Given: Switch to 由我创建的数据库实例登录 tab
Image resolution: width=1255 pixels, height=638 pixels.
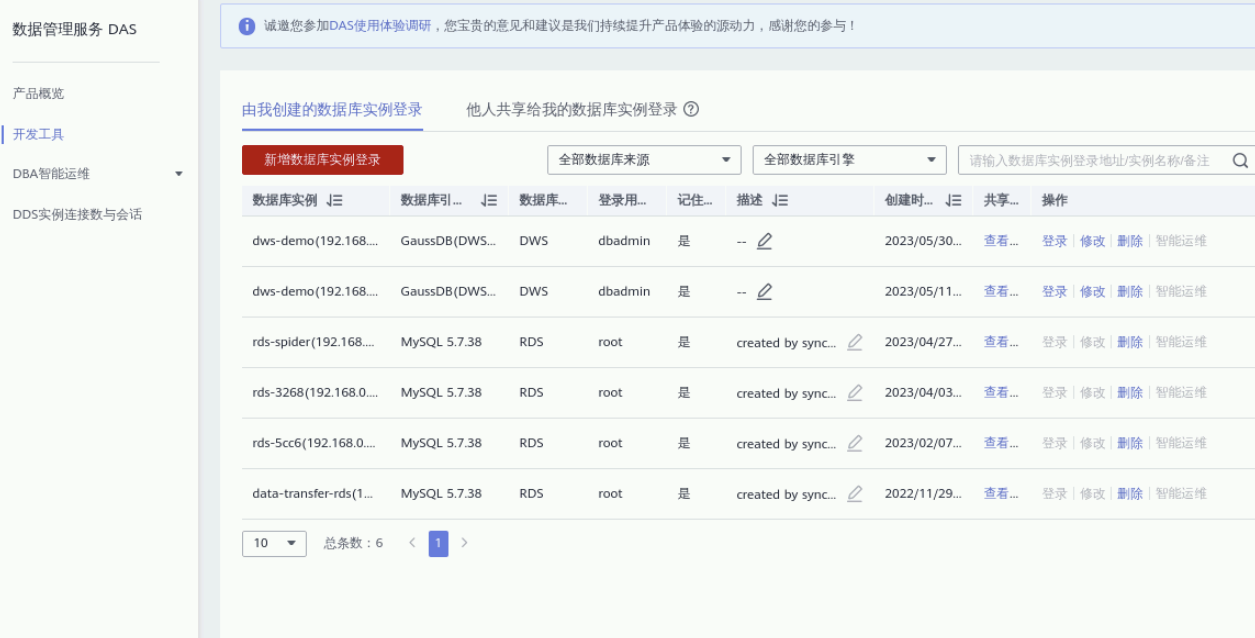Looking at the screenshot, I should (332, 110).
